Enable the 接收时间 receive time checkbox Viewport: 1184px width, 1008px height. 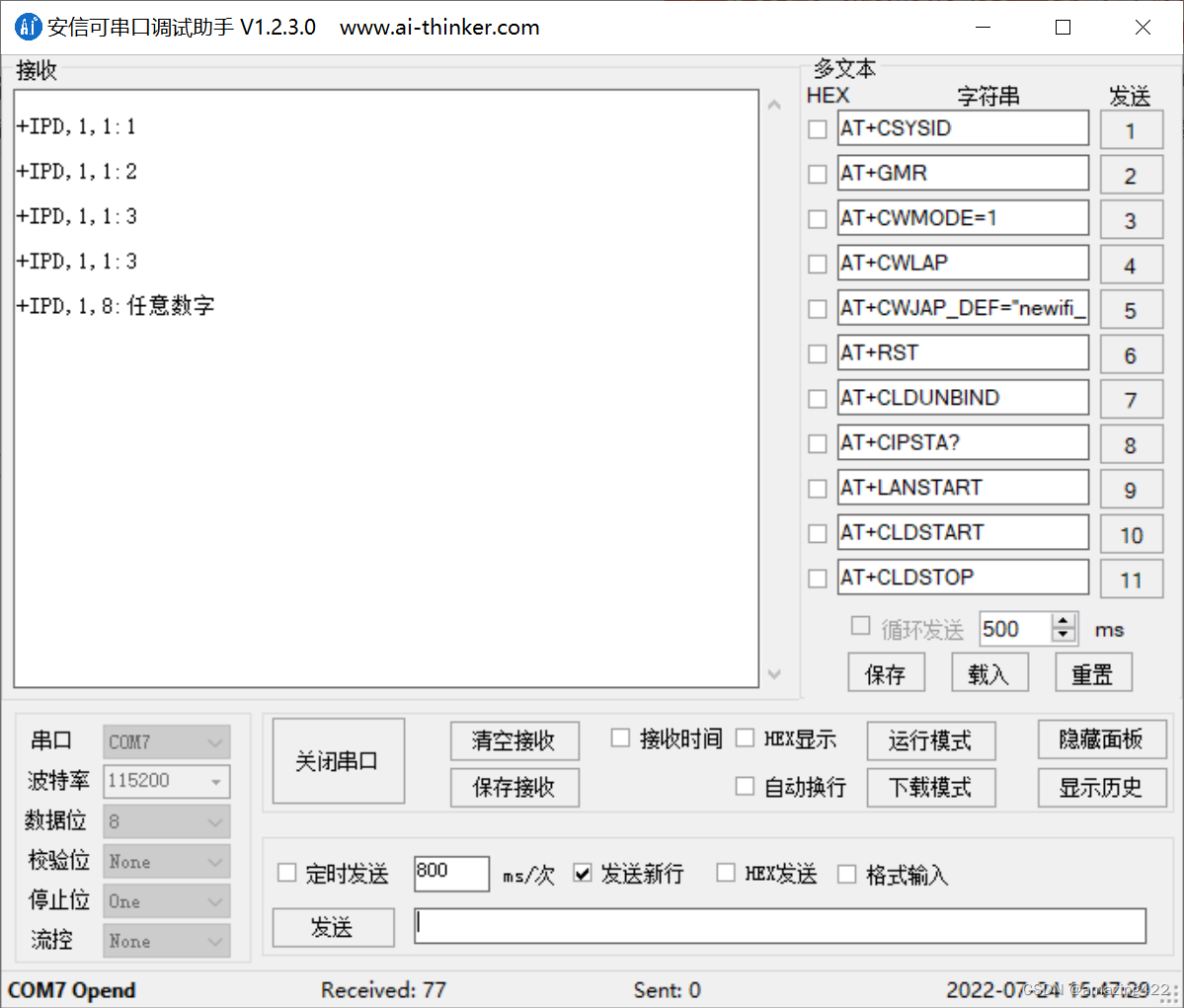[620, 737]
